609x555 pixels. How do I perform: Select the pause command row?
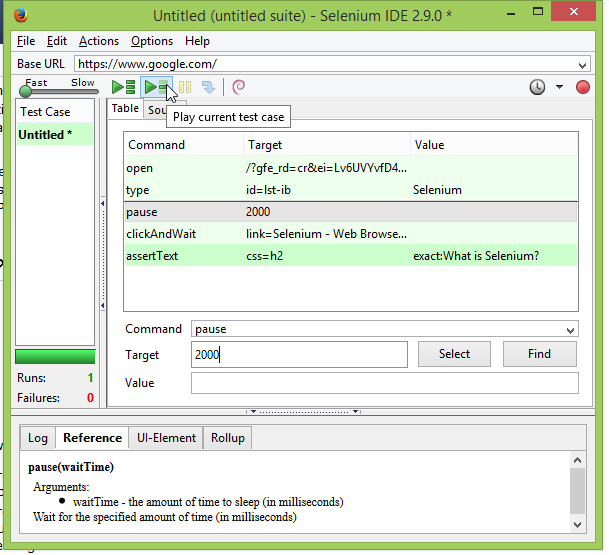click(x=351, y=212)
